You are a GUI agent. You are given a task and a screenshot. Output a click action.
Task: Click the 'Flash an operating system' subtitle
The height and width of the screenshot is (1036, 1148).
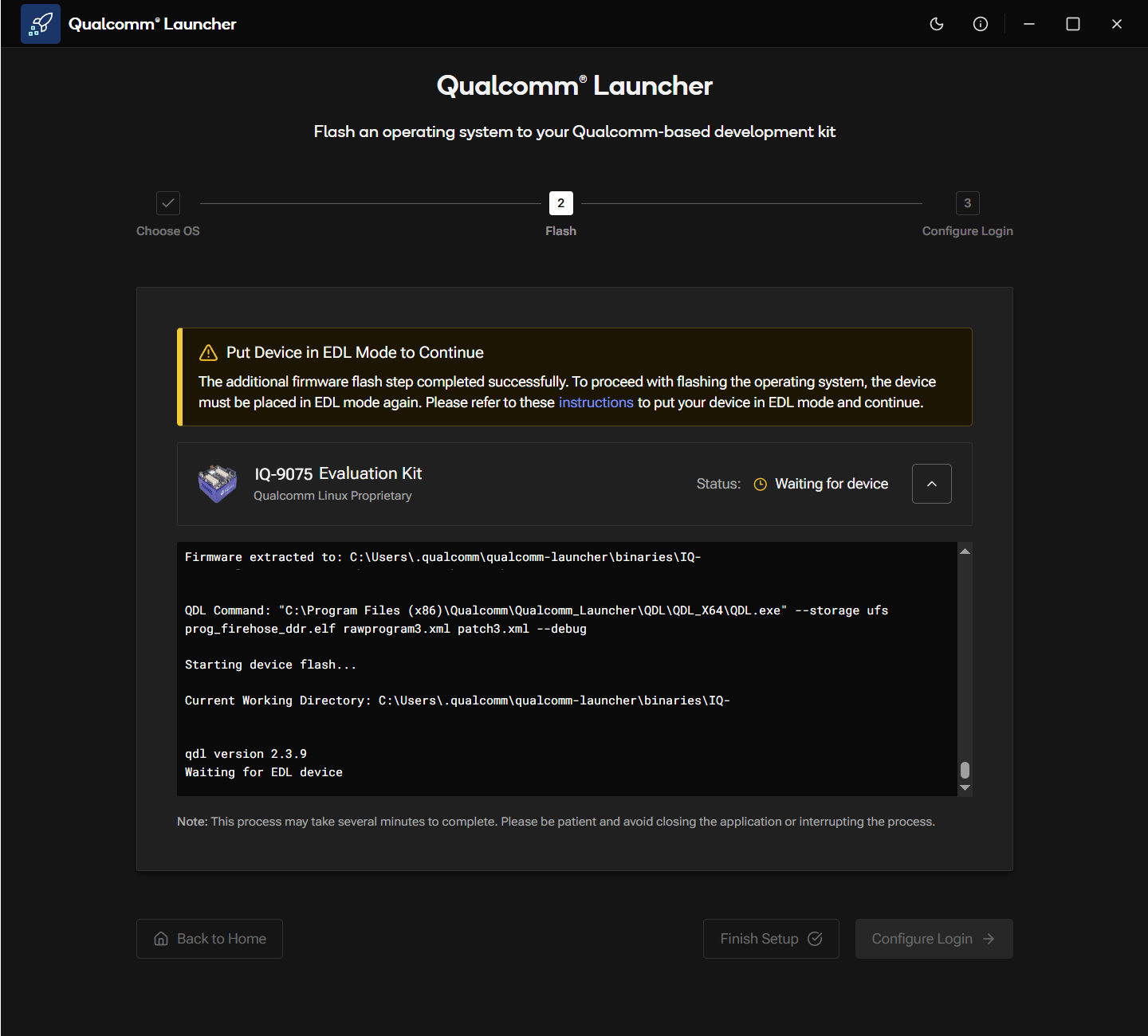574,131
